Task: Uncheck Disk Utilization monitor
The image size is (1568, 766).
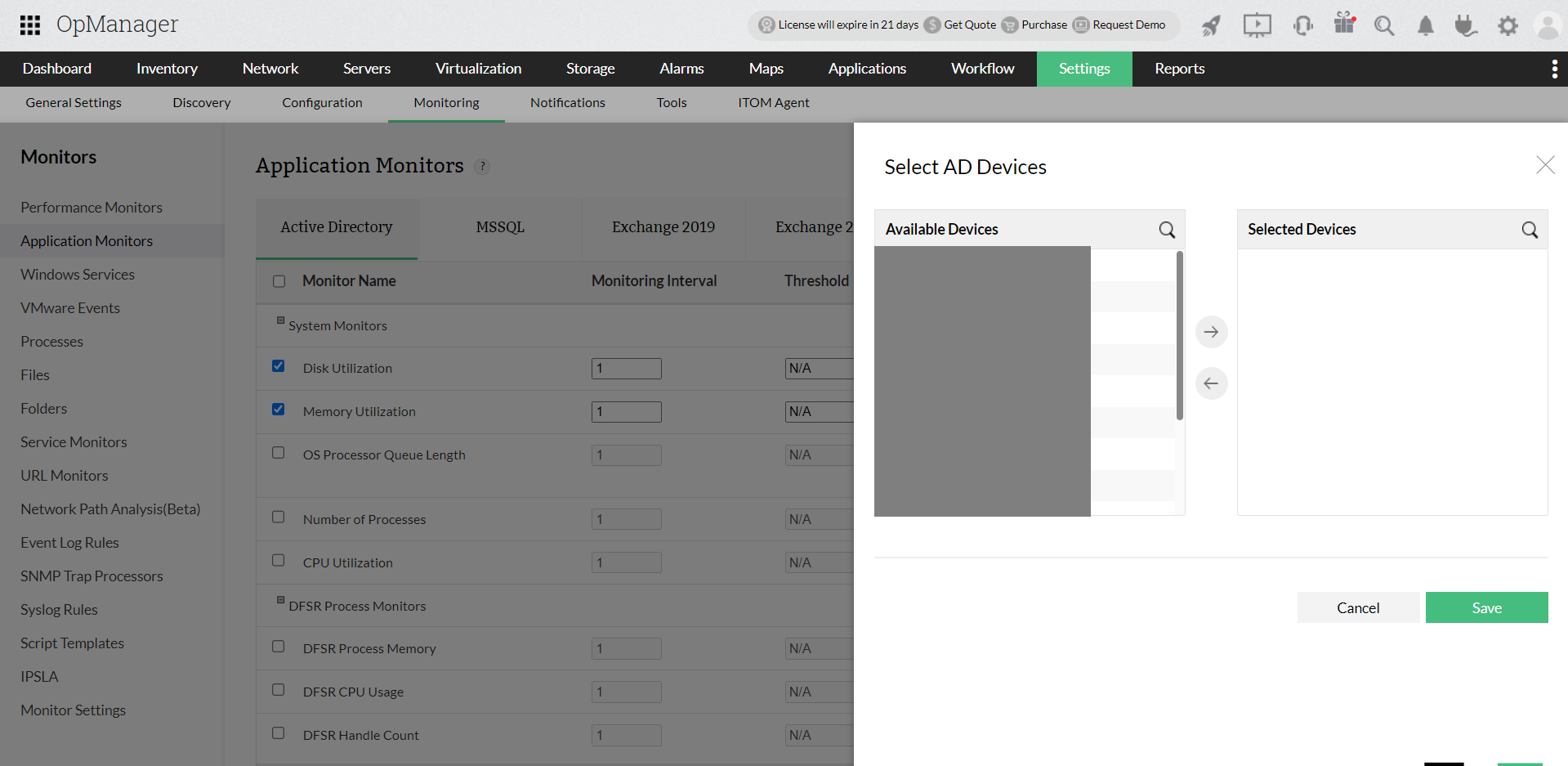Action: point(279,366)
